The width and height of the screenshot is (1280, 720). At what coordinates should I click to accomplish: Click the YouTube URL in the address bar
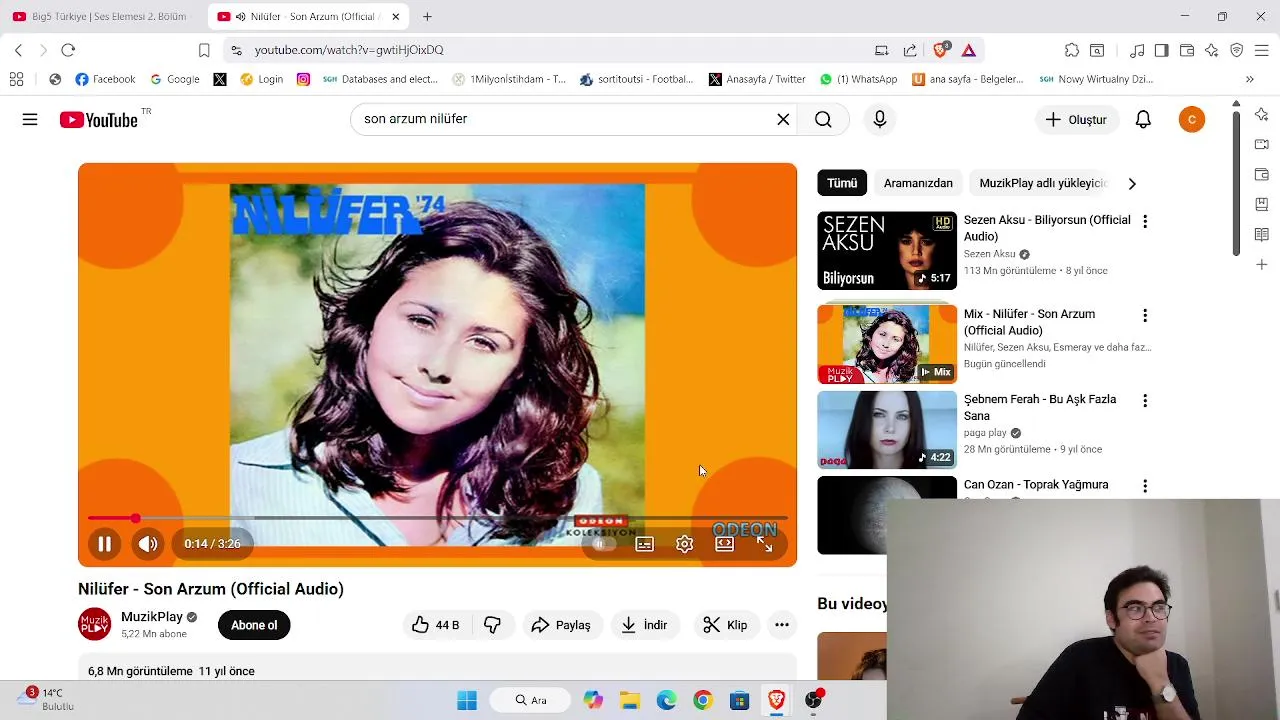coord(349,50)
